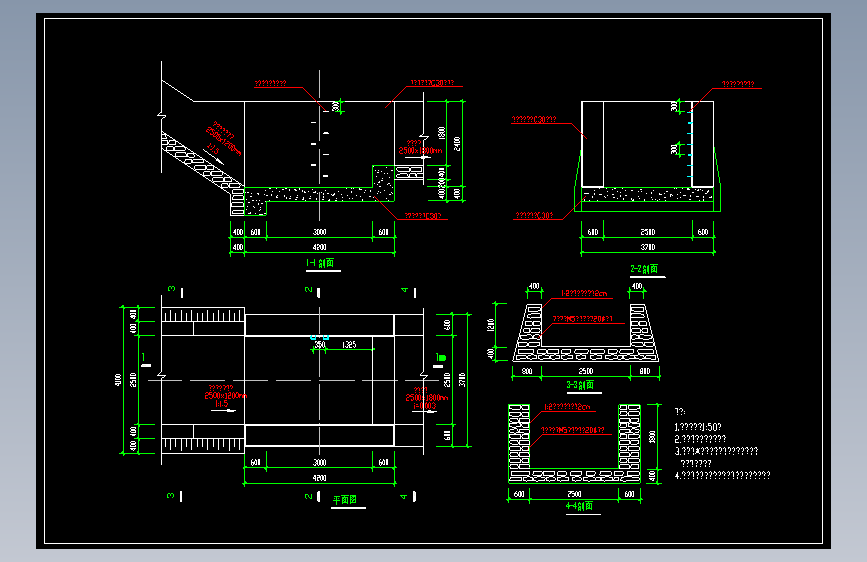Select the red 2cm mortar label in 4-4 section
867x562 pixels.
(567, 407)
